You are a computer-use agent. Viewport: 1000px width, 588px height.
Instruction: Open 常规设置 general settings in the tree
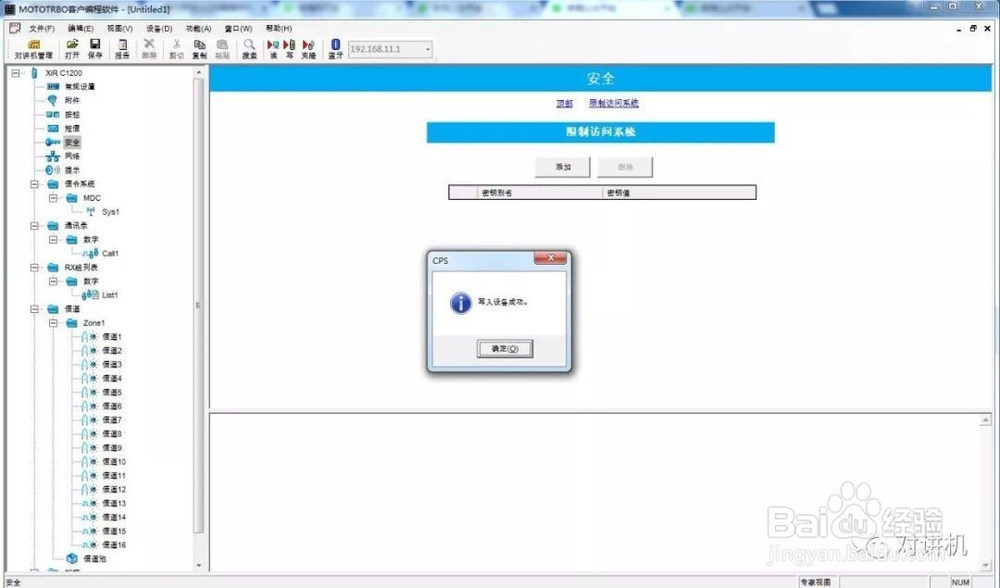click(x=80, y=87)
